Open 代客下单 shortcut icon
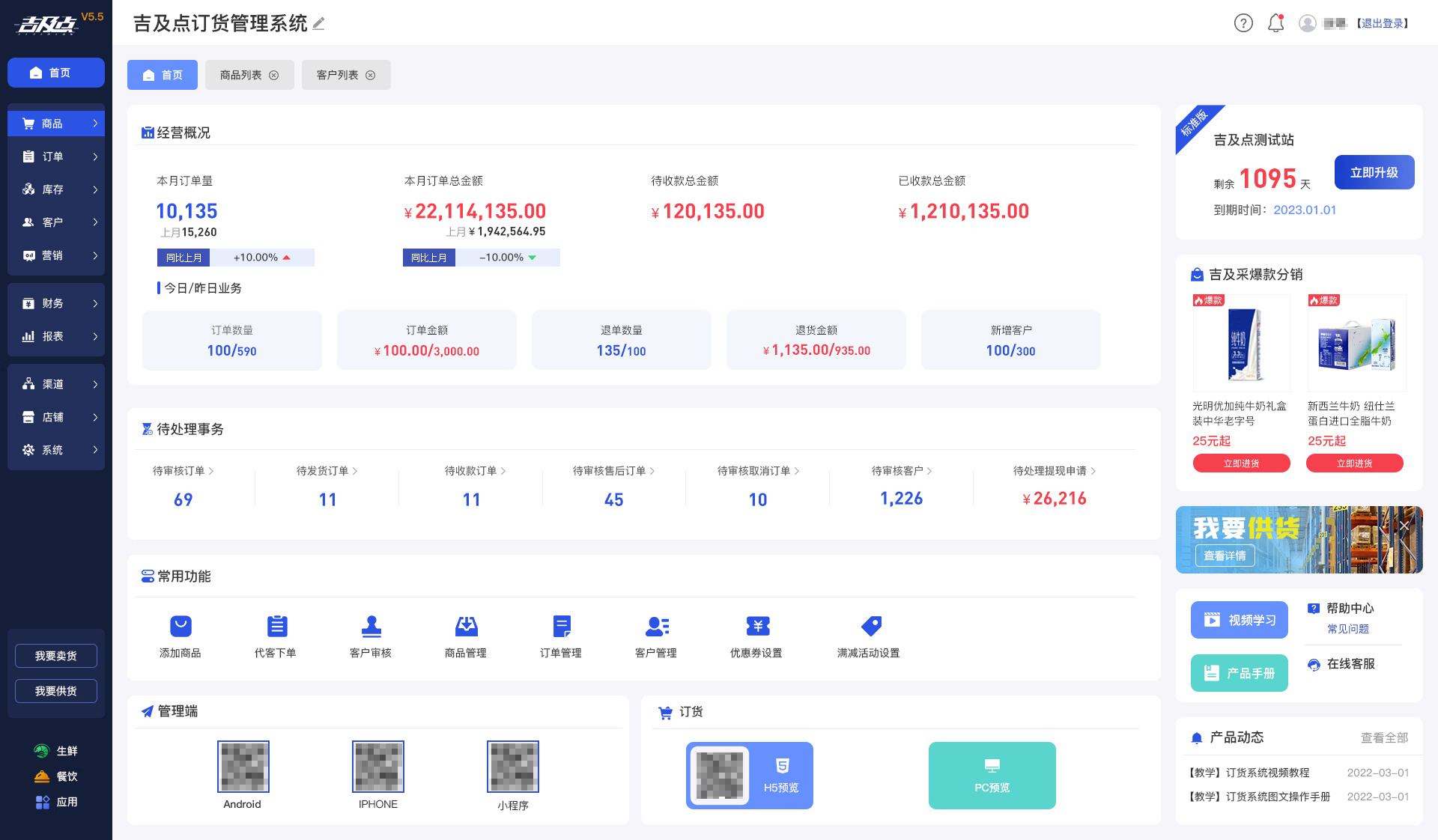Screen dimensions: 1438x840 (x=276, y=625)
